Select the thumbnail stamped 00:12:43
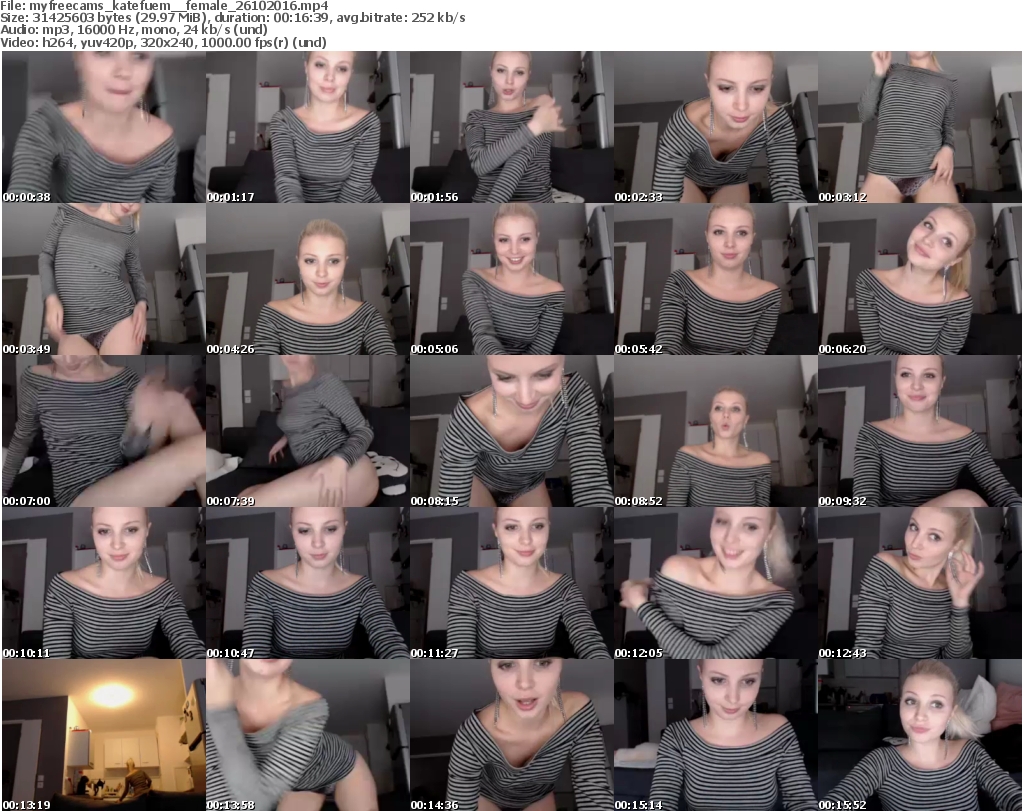The image size is (1024, 811). click(x=920, y=583)
